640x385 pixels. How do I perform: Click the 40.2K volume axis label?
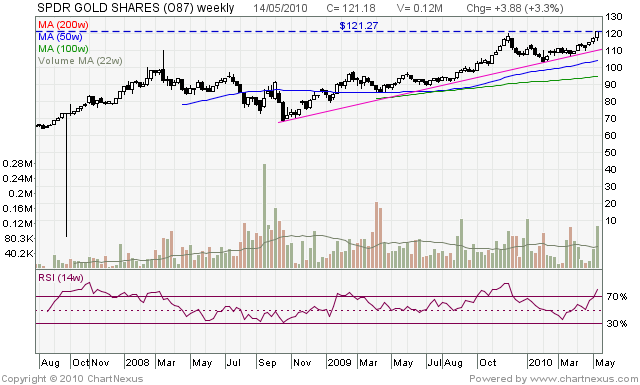coord(19,254)
